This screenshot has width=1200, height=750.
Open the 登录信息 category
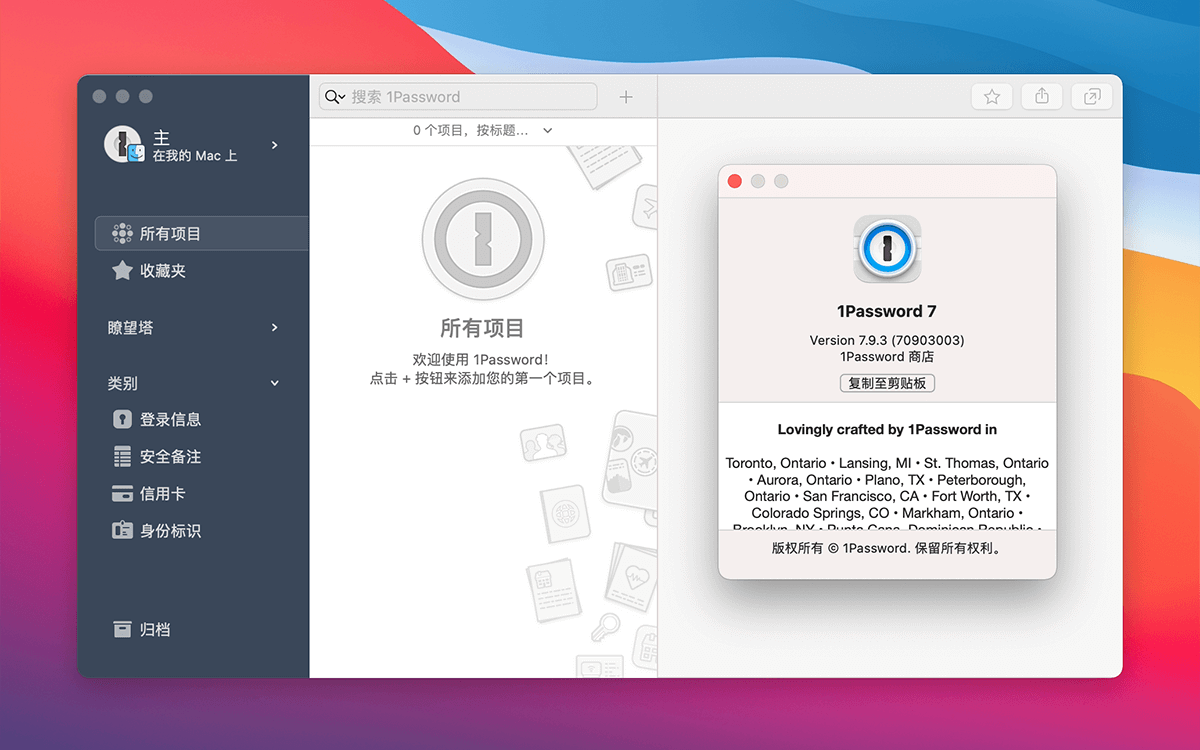[170, 420]
